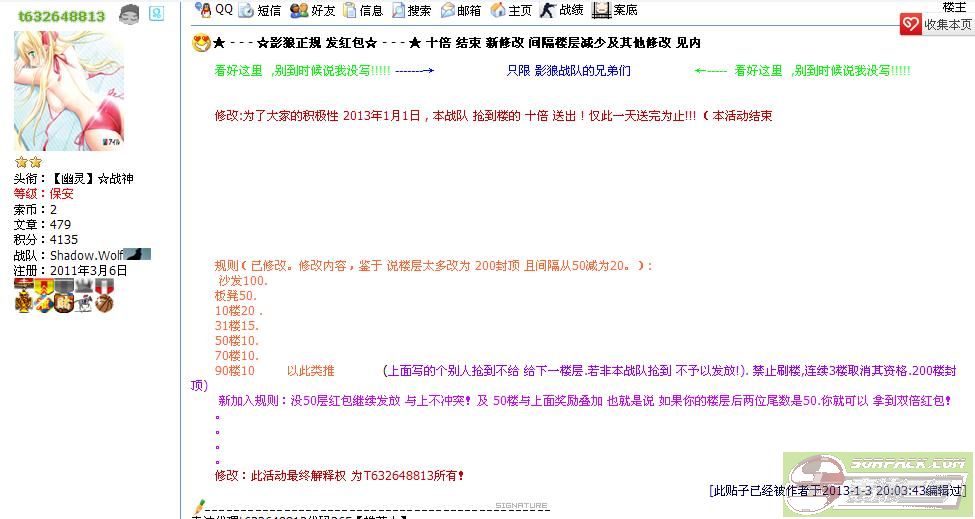Open the 战绩 record link

click(x=562, y=11)
